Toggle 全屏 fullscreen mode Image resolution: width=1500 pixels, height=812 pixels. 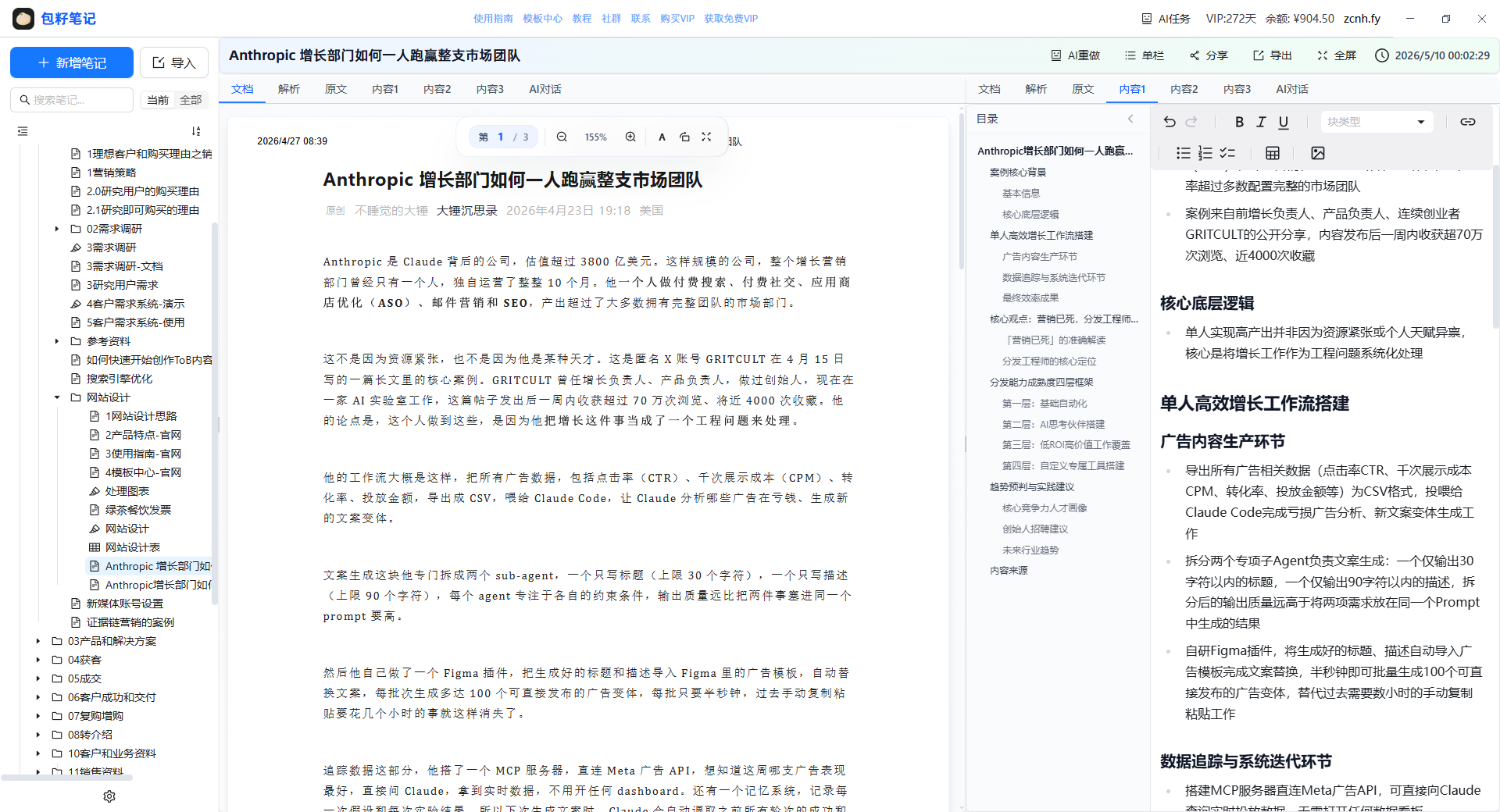(x=1337, y=55)
